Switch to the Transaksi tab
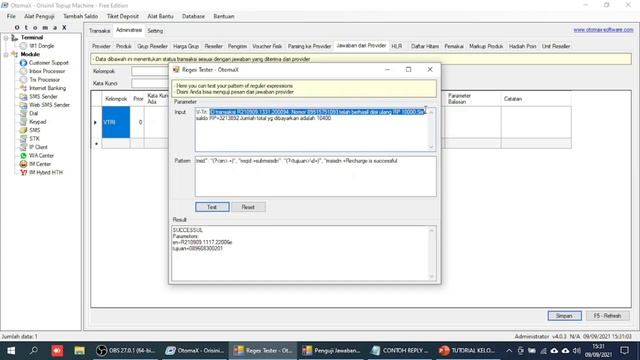 (100, 31)
